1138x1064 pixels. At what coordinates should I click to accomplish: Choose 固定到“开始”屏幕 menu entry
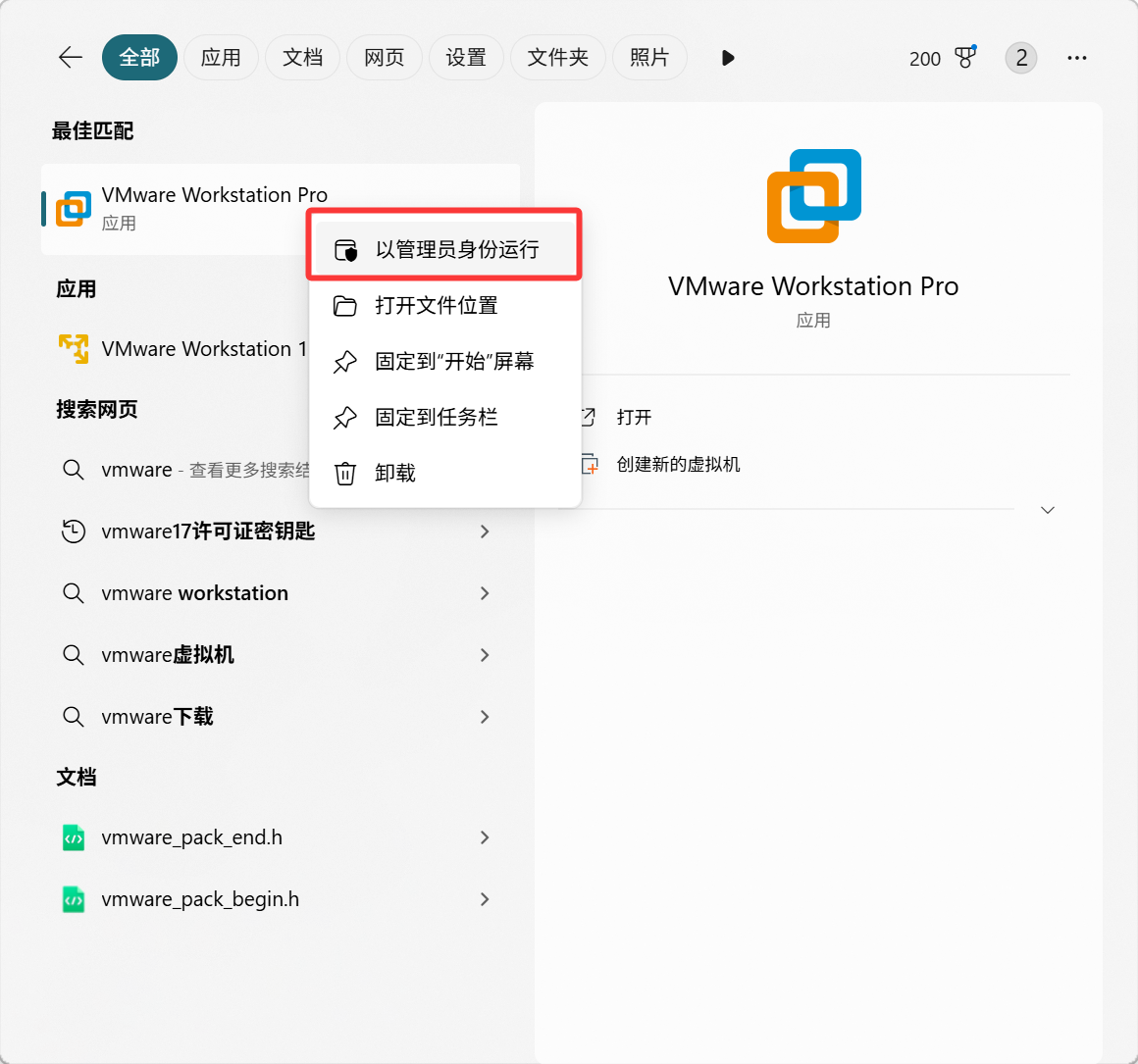click(x=444, y=361)
